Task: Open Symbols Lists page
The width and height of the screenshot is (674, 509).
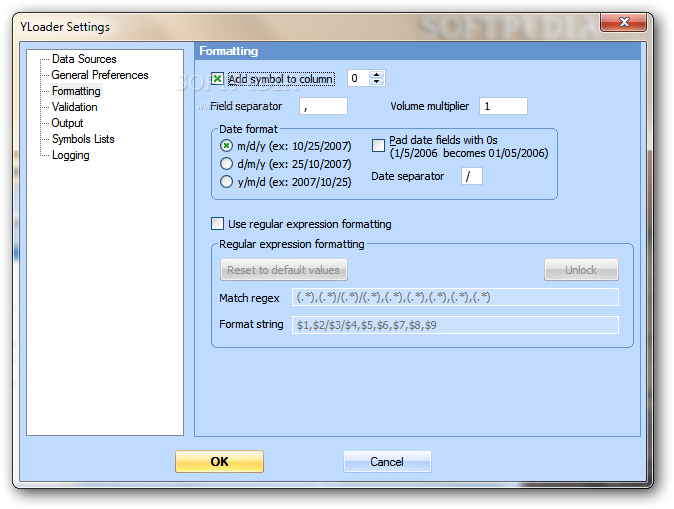Action: click(x=83, y=139)
